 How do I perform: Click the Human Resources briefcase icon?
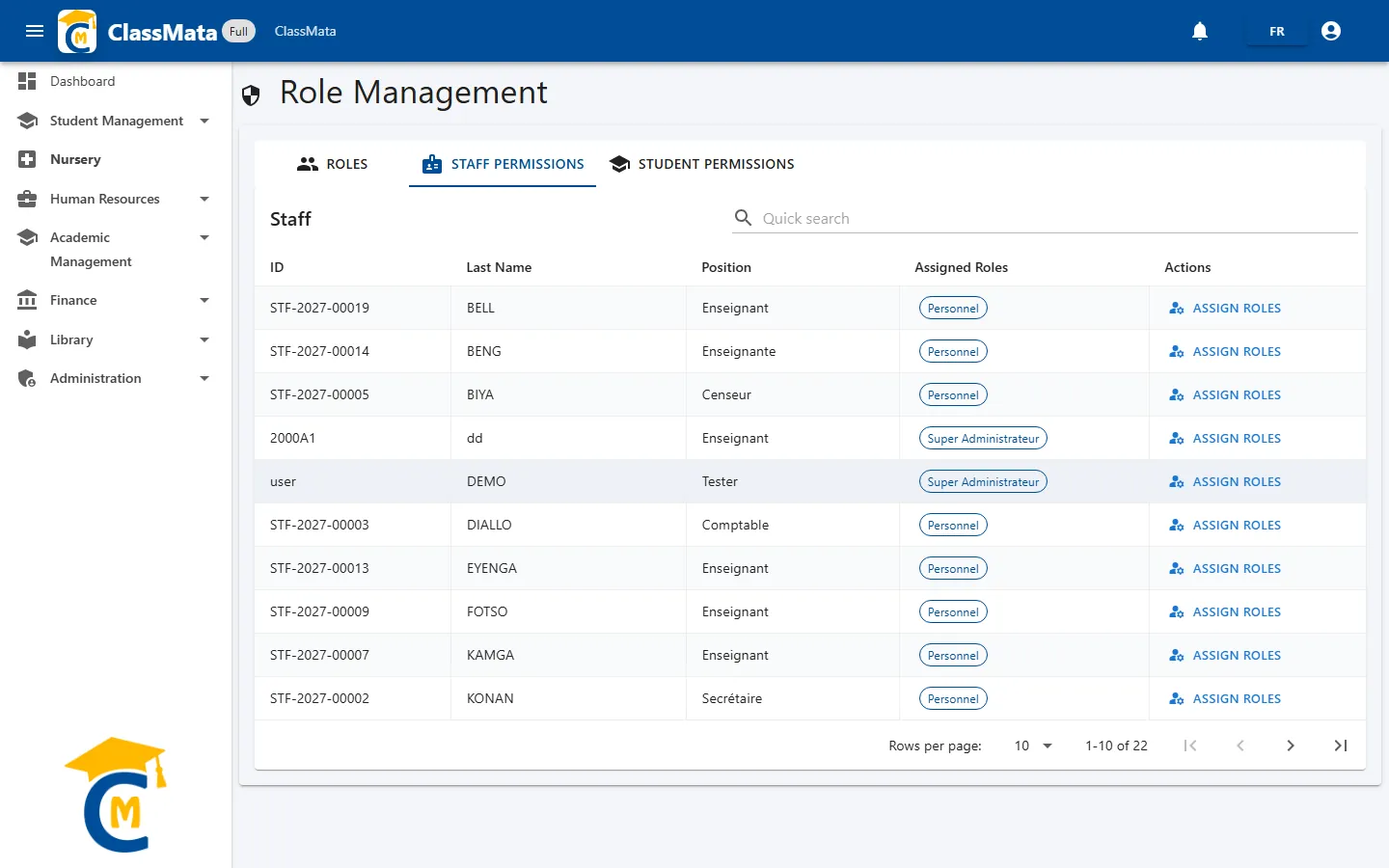click(x=27, y=199)
